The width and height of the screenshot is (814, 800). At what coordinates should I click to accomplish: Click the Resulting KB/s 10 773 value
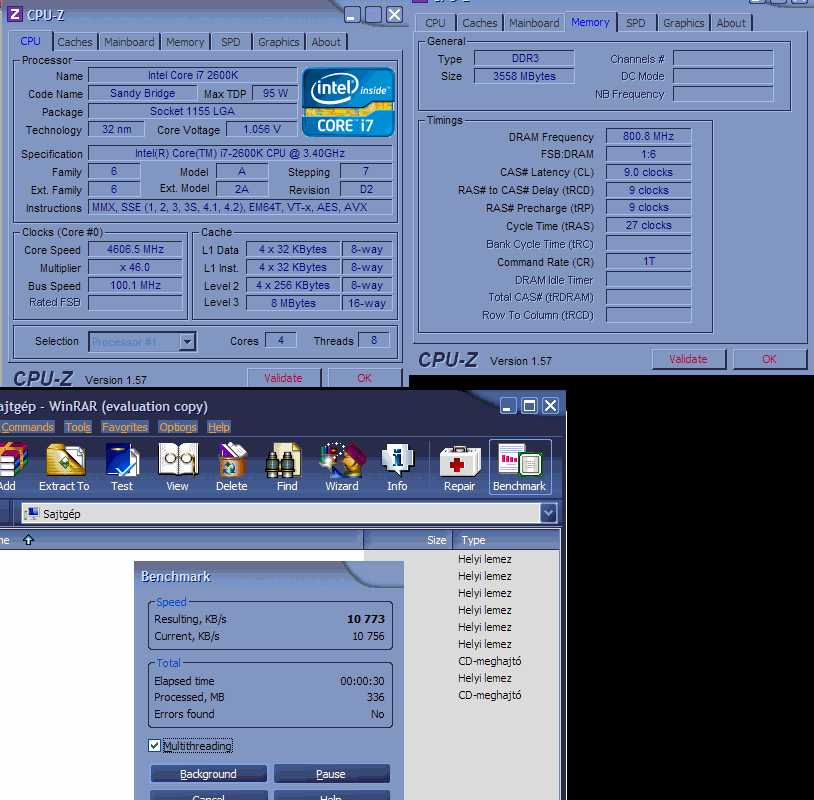point(366,619)
